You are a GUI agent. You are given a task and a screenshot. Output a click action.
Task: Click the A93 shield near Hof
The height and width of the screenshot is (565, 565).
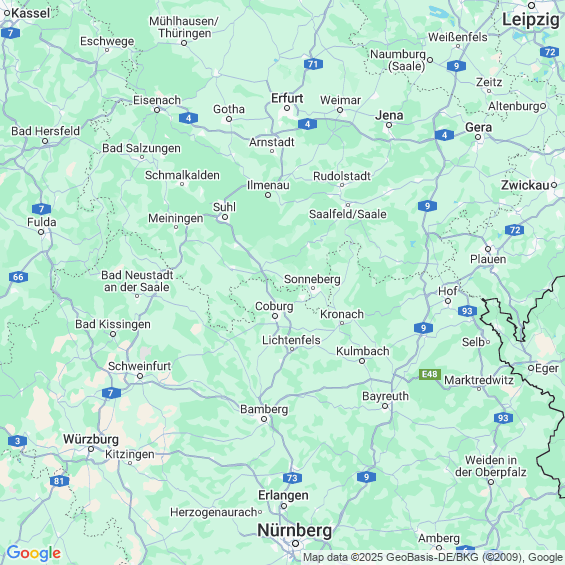467,311
